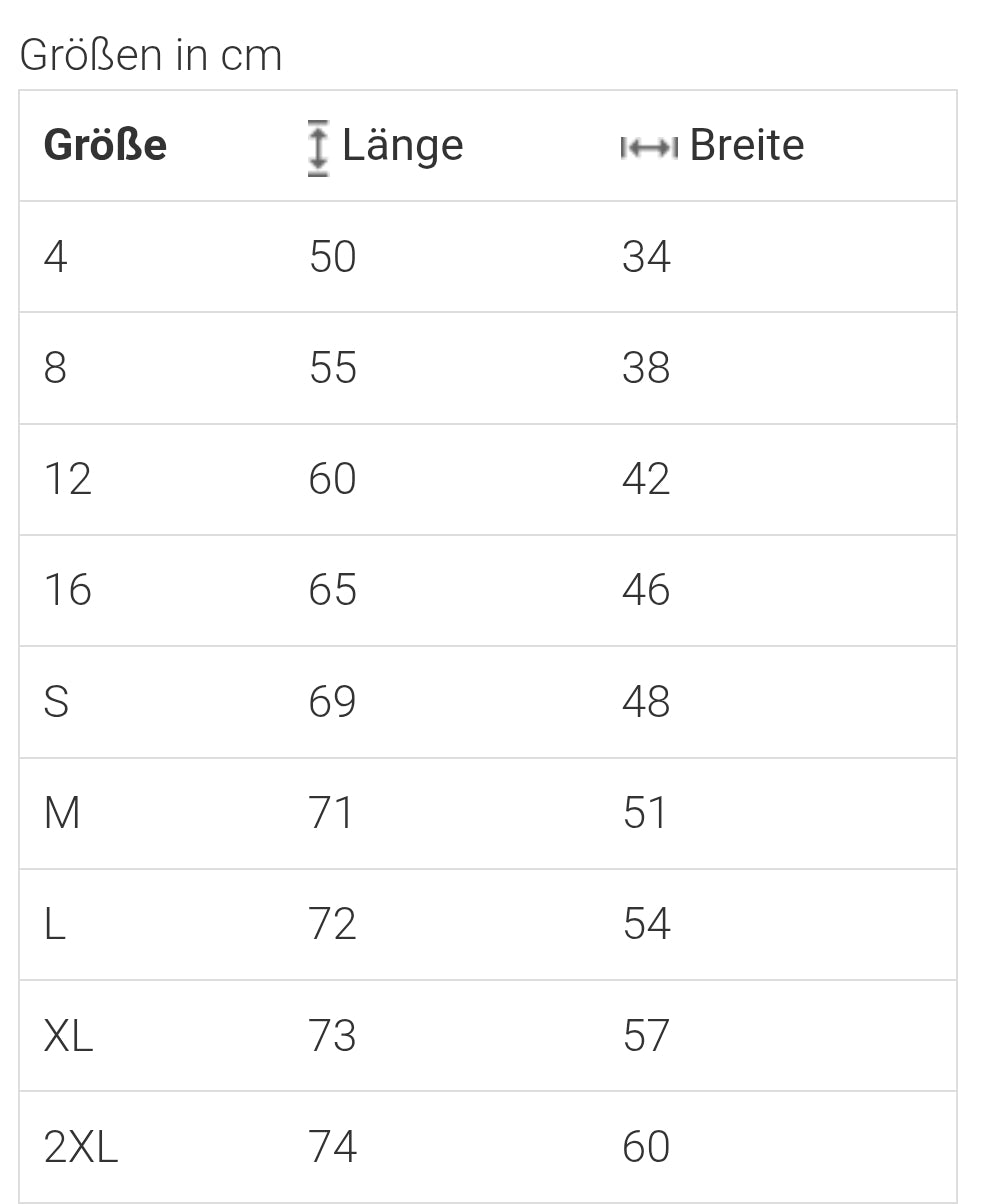Select the size 12 row label

(x=68, y=479)
